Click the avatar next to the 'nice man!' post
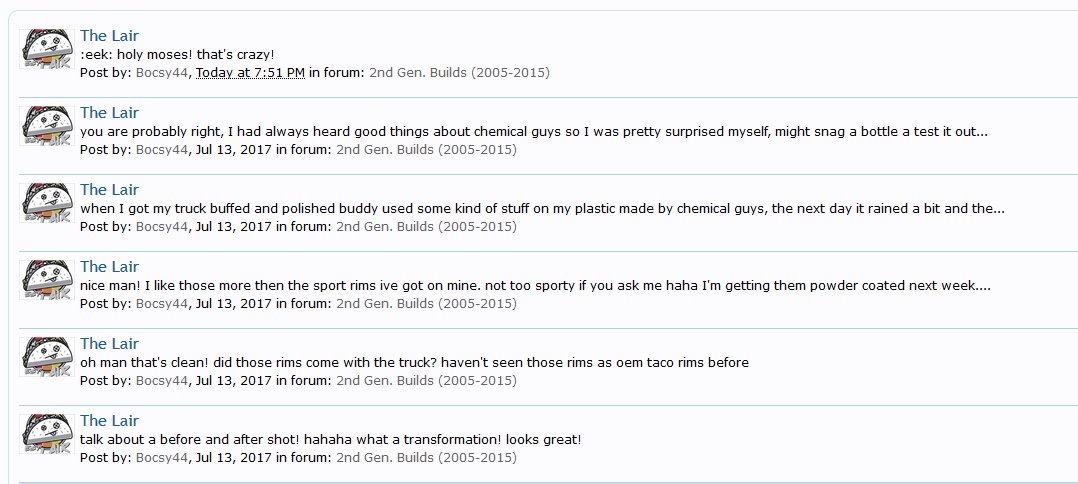1078x484 pixels. coord(47,280)
